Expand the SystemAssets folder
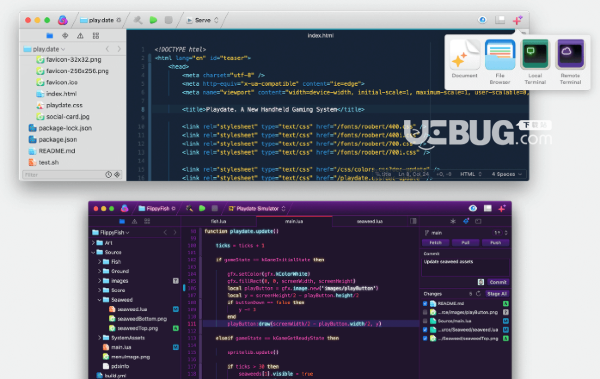This screenshot has width=600, height=379. click(x=99, y=338)
